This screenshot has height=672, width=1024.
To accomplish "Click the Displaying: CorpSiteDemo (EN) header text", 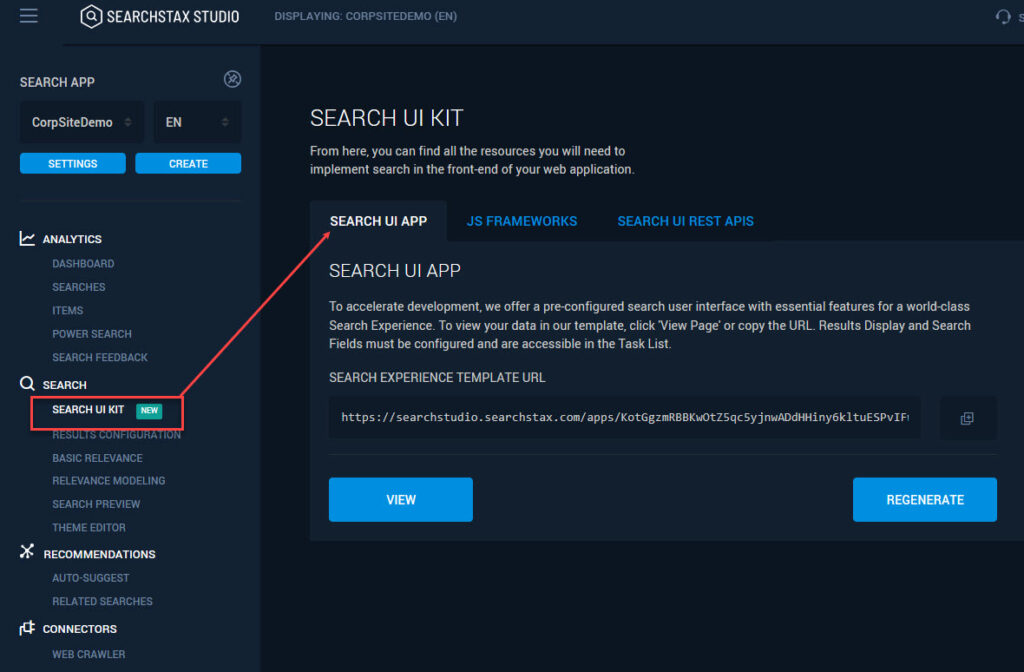I will point(365,16).
